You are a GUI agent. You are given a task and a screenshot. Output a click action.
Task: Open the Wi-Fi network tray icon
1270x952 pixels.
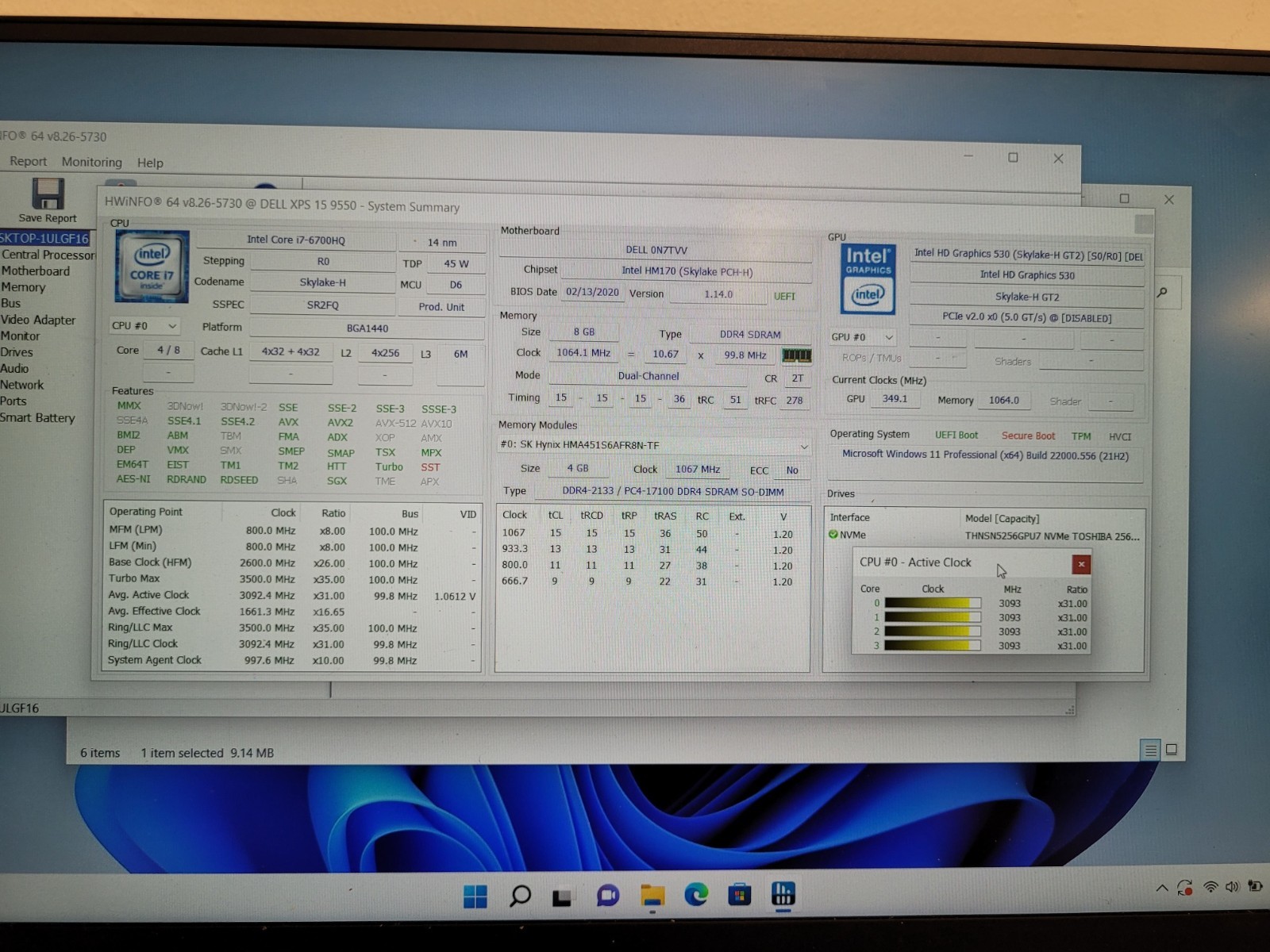(x=1210, y=887)
